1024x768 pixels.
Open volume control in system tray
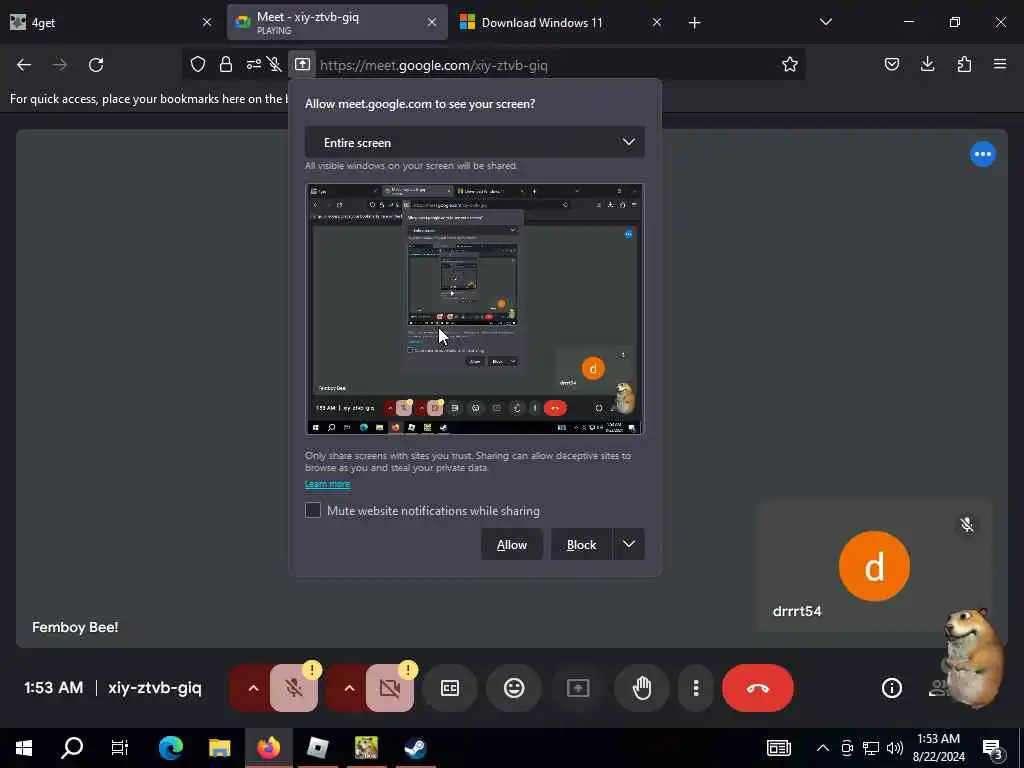click(x=895, y=748)
